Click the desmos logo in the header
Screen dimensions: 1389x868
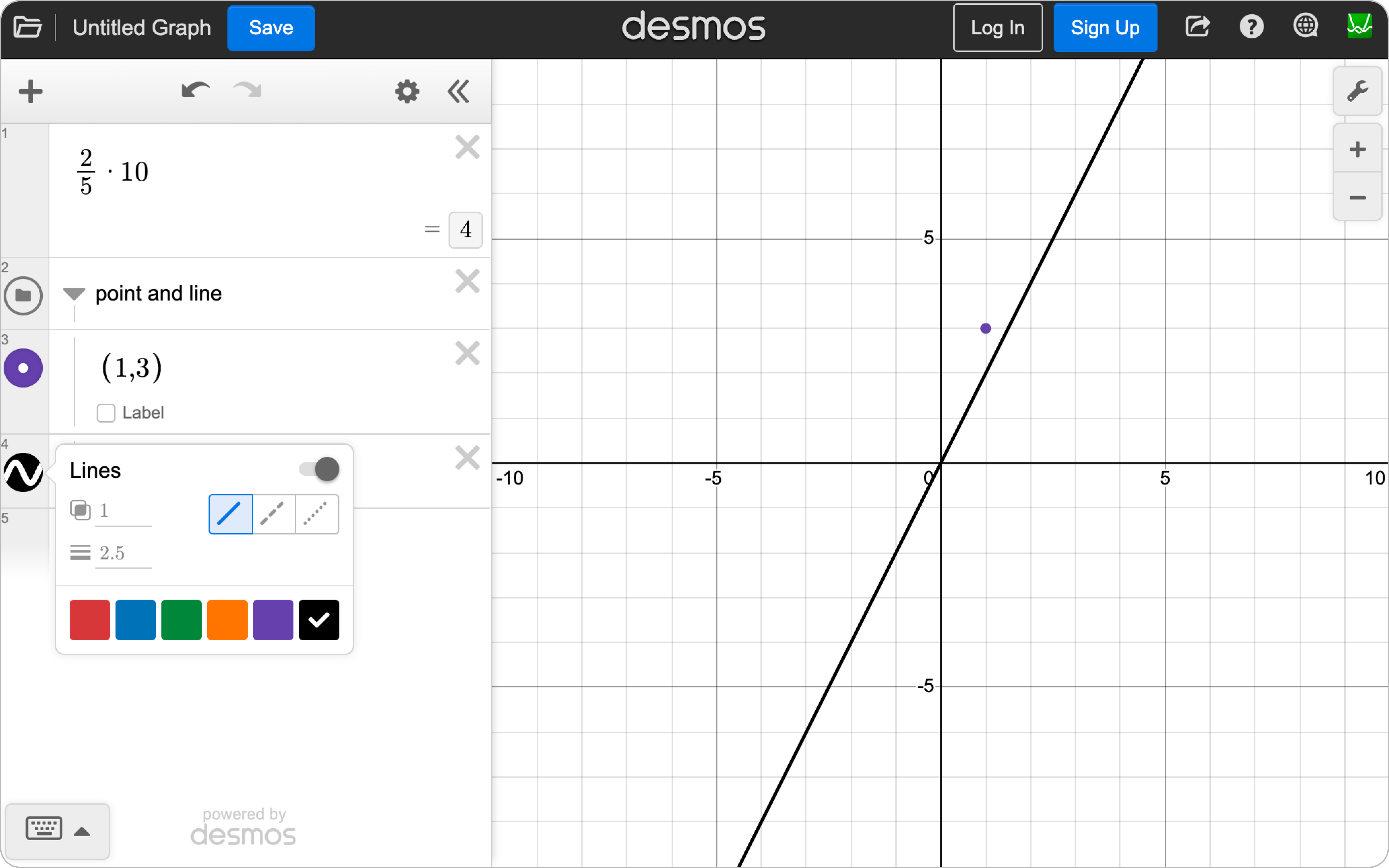click(x=693, y=26)
